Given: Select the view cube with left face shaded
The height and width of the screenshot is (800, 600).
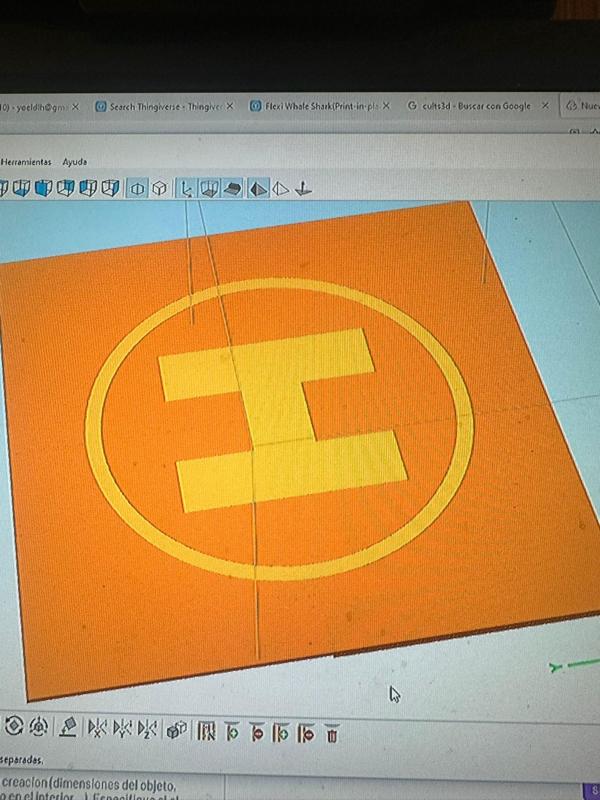Looking at the screenshot, I should [x=88, y=188].
